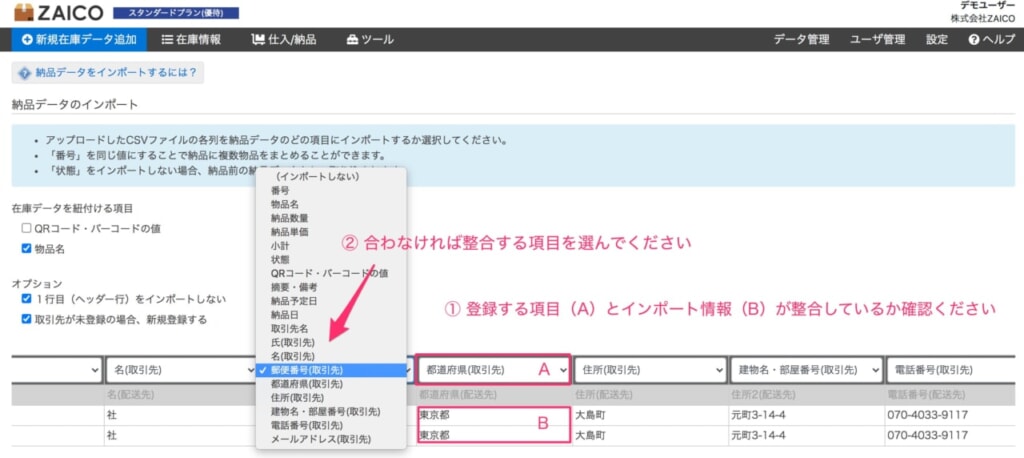Toggle １行目（ヘッダー行）をインポートしない checkbox
This screenshot has width=1024, height=458.
(x=26, y=299)
